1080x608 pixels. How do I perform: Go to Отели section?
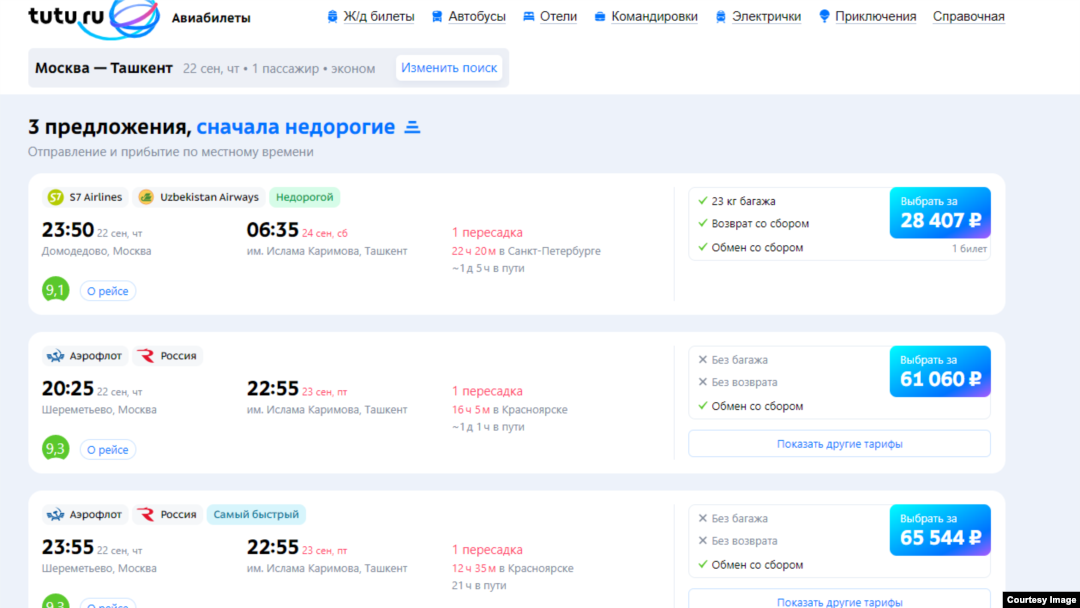[558, 17]
